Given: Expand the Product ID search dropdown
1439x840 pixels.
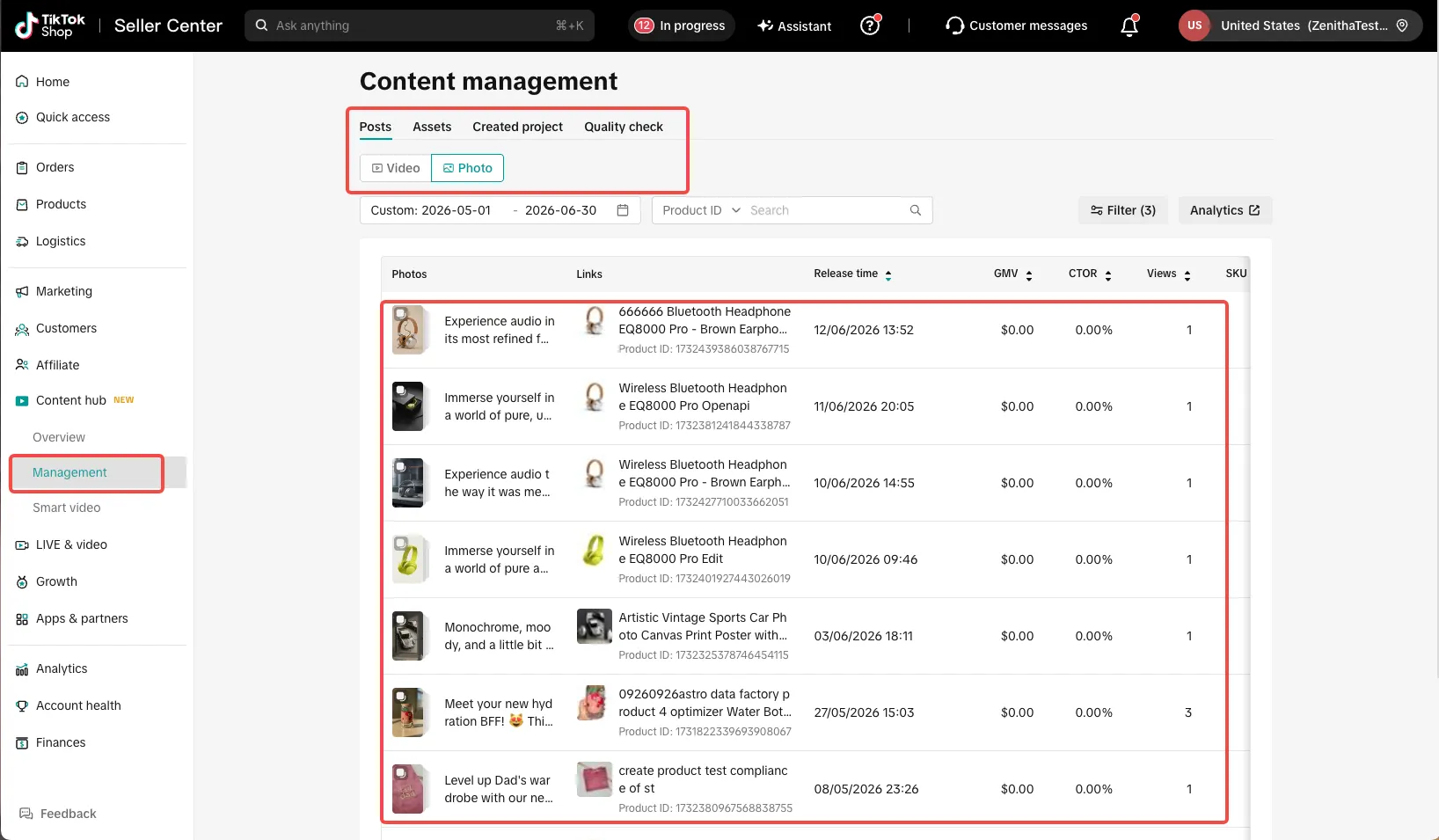Looking at the screenshot, I should 701,210.
